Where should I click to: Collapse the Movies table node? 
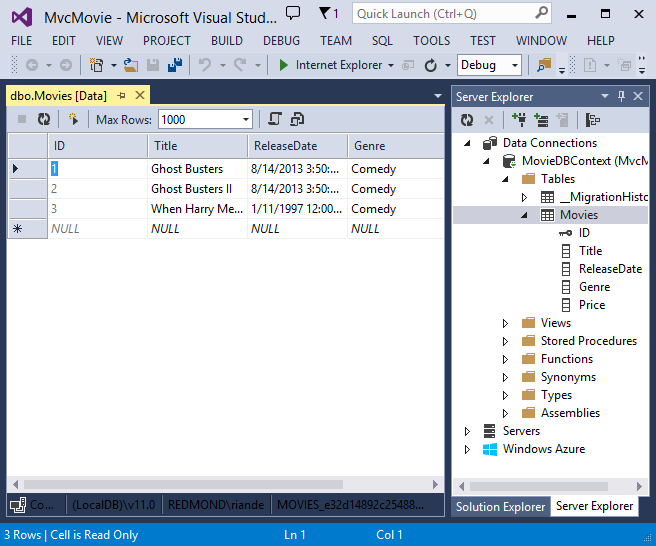(524, 215)
